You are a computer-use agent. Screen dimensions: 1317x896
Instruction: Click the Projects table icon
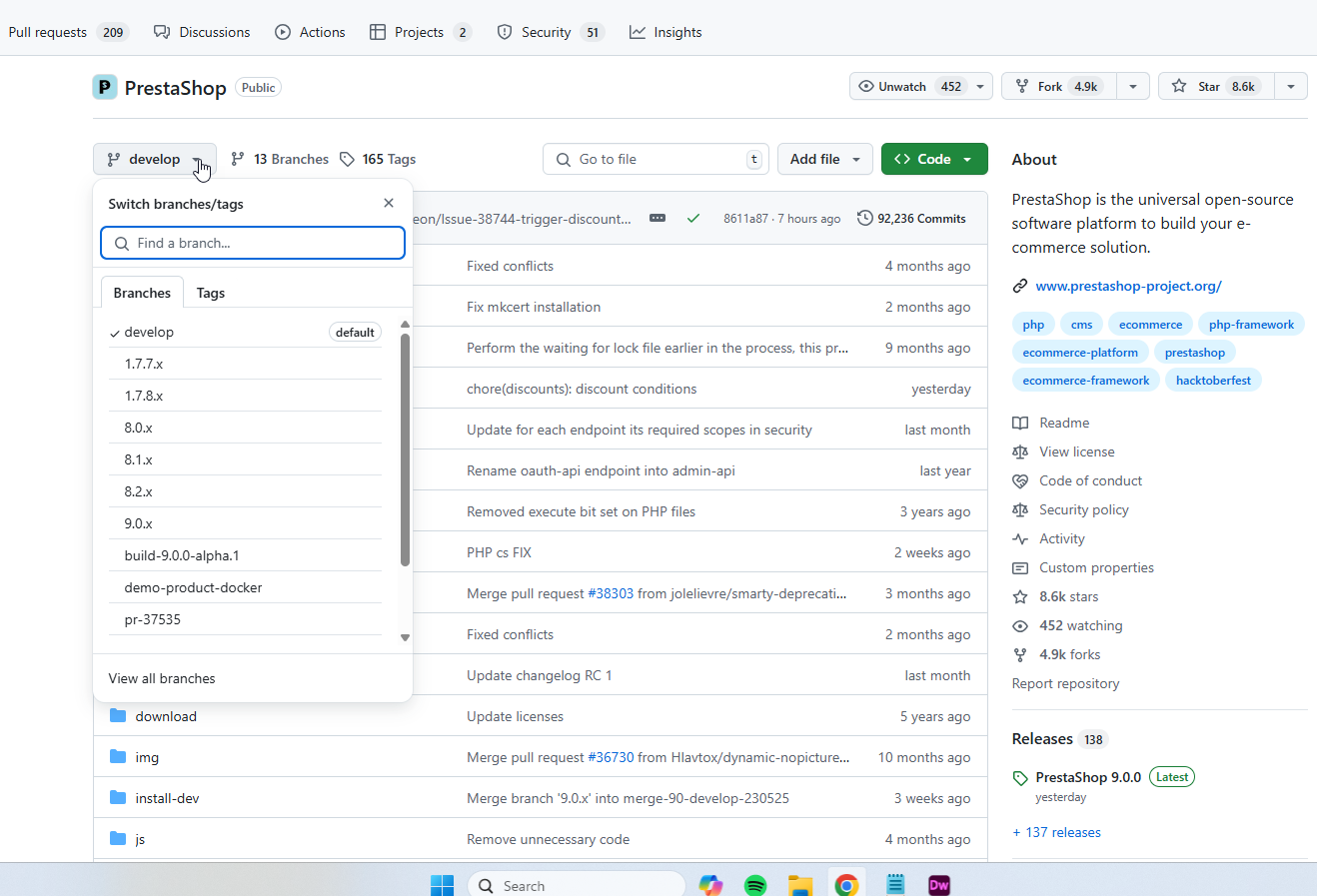click(x=378, y=32)
